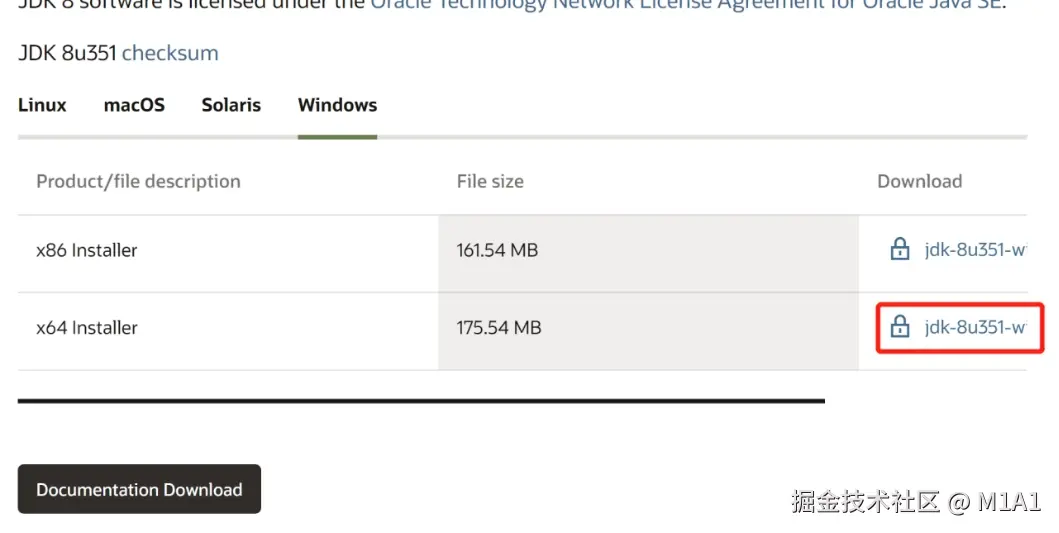Screen dimensions: 1059x533
Task: Open the Solaris downloads tab
Action: (231, 105)
